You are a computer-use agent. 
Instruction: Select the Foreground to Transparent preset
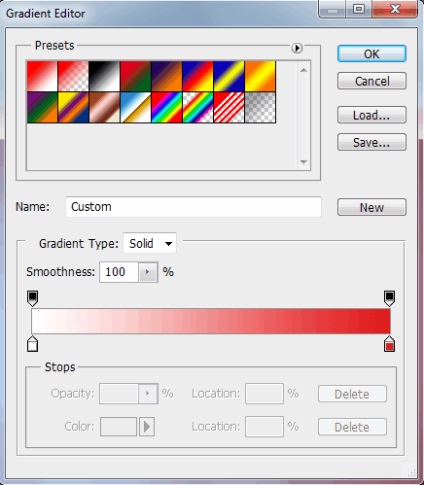pyautogui.click(x=73, y=76)
